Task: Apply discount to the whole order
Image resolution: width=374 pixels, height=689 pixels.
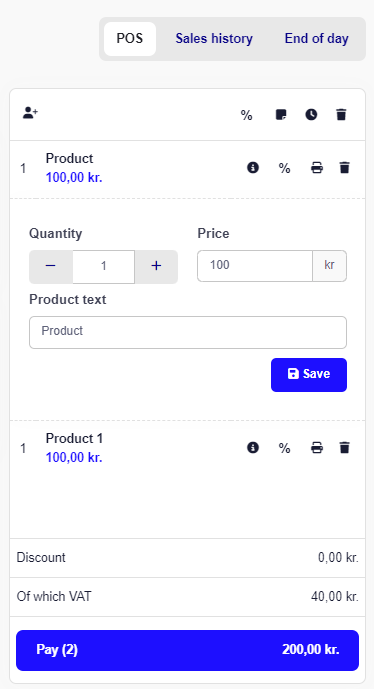Action: coord(247,115)
